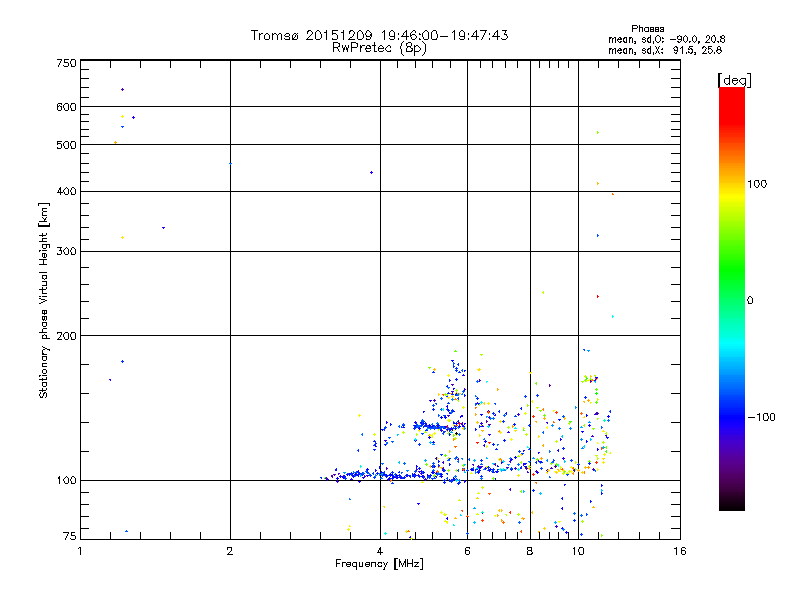Click the y-axis label '300'
Image resolution: width=800 pixels, height=600 pixels.
[x=66, y=252]
